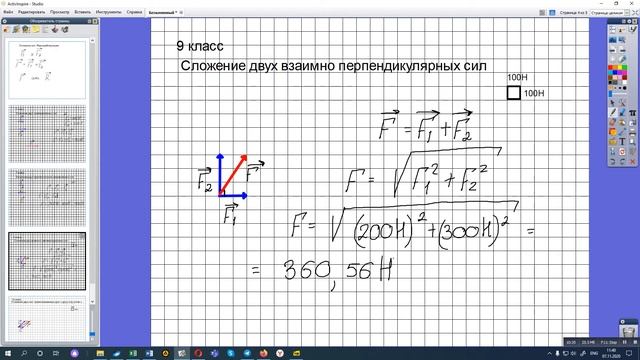Open Skype from the taskbar
Screen dimensions: 640x360
(231, 353)
